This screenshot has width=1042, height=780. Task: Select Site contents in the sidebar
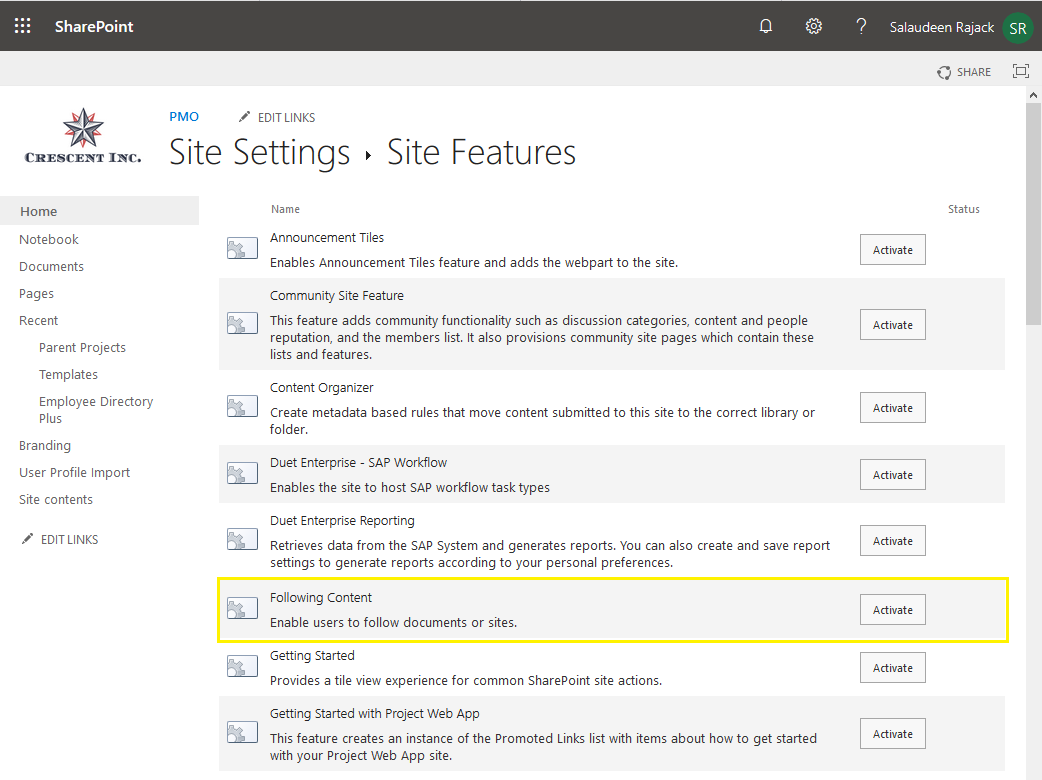[55, 499]
